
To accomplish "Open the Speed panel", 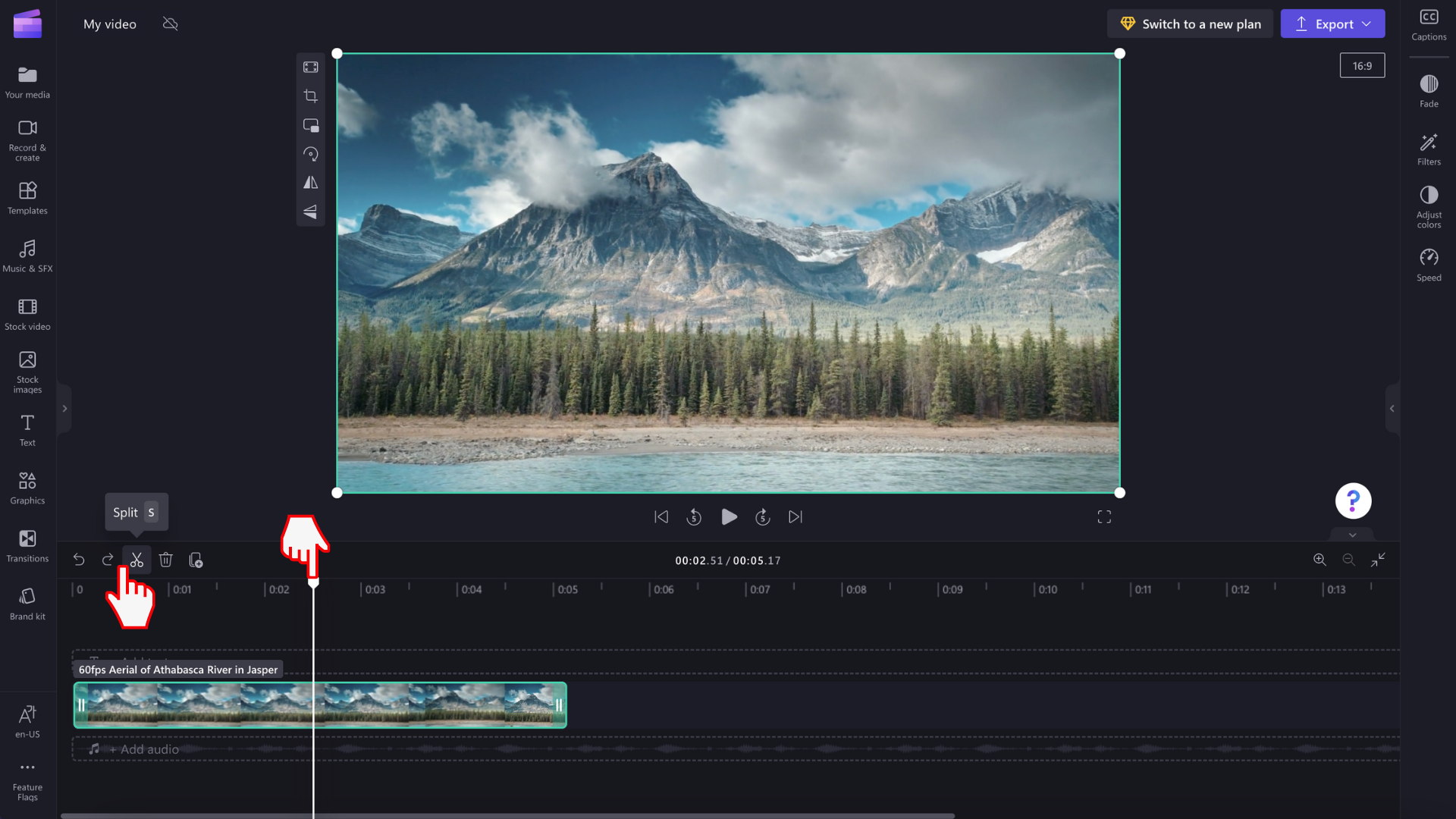I will click(x=1429, y=265).
